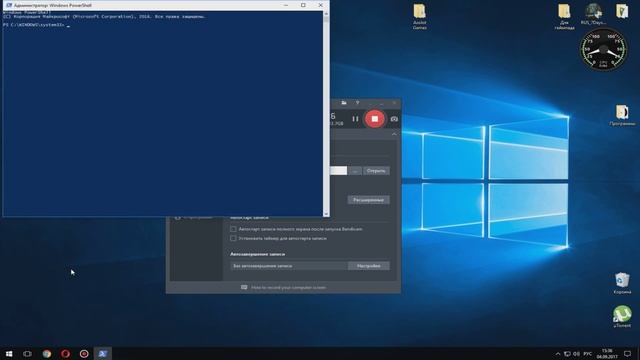Switch input language РУС indicator
The image size is (640, 360).
tap(588, 353)
